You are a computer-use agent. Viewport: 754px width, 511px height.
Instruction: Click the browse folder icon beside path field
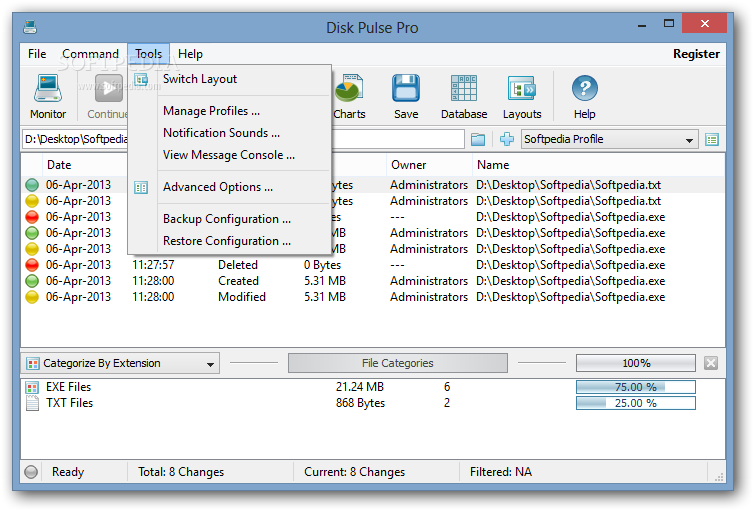[x=478, y=140]
